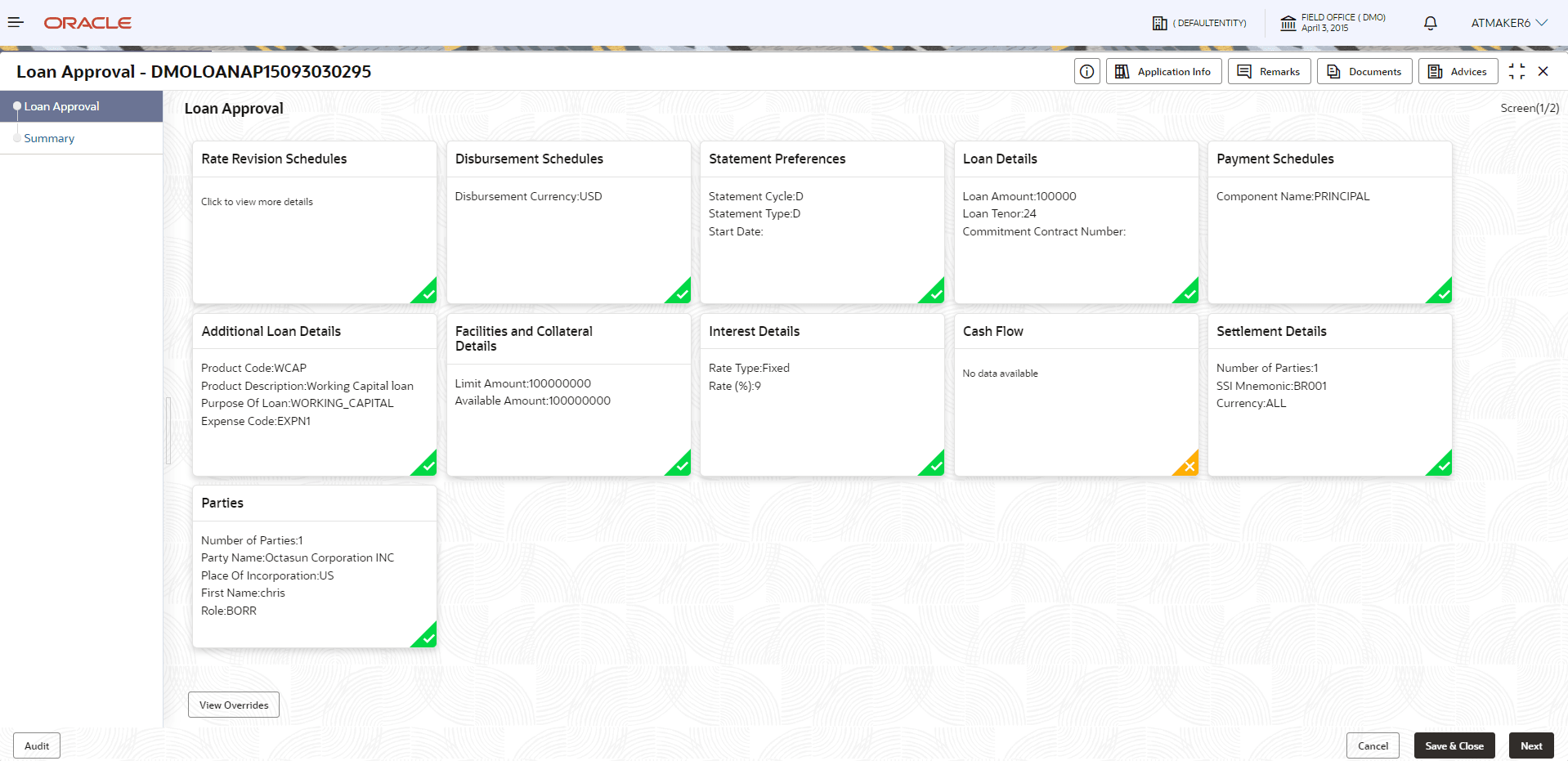Screen dimensions: 1568x761
Task: Click the 'Rate Type:Fixed' text
Action: [749, 368]
